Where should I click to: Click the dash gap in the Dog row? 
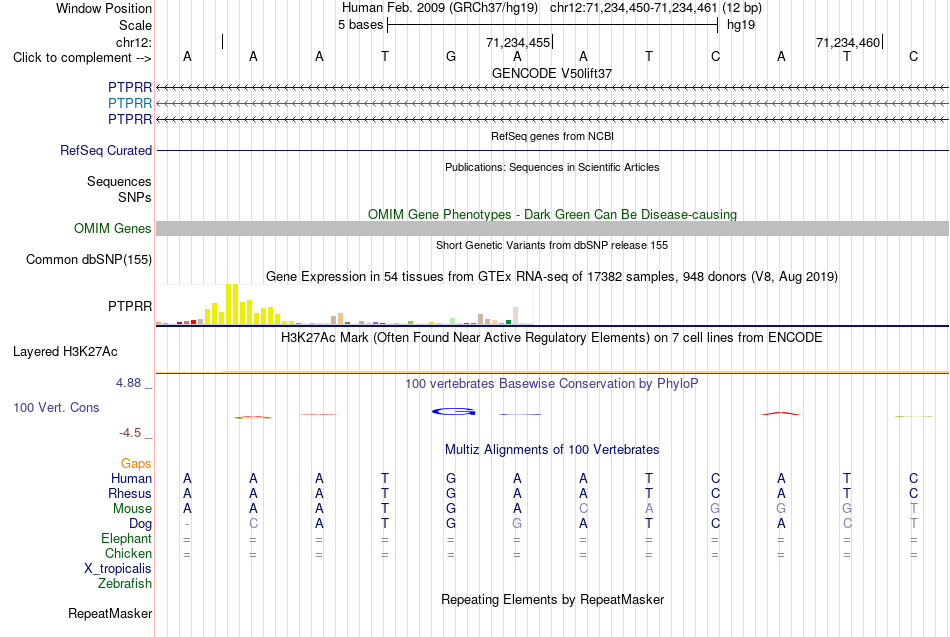click(187, 524)
